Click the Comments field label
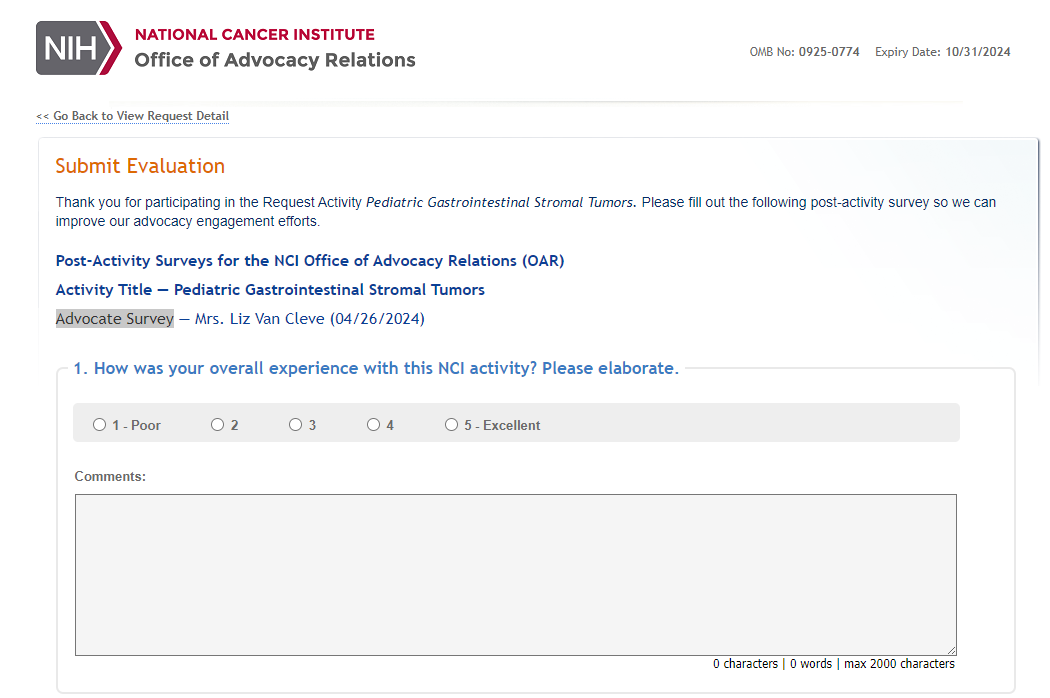This screenshot has height=698, width=1050. [x=110, y=477]
